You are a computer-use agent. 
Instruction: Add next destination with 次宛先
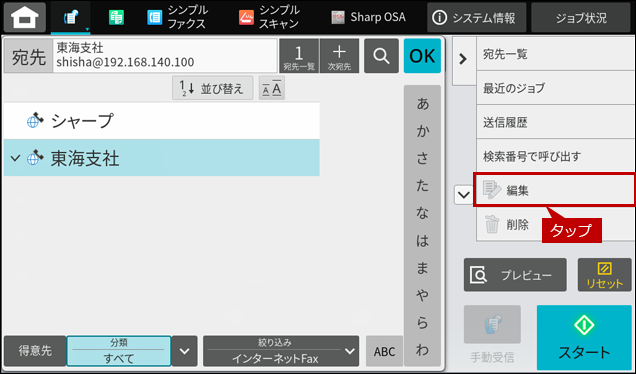click(339, 56)
